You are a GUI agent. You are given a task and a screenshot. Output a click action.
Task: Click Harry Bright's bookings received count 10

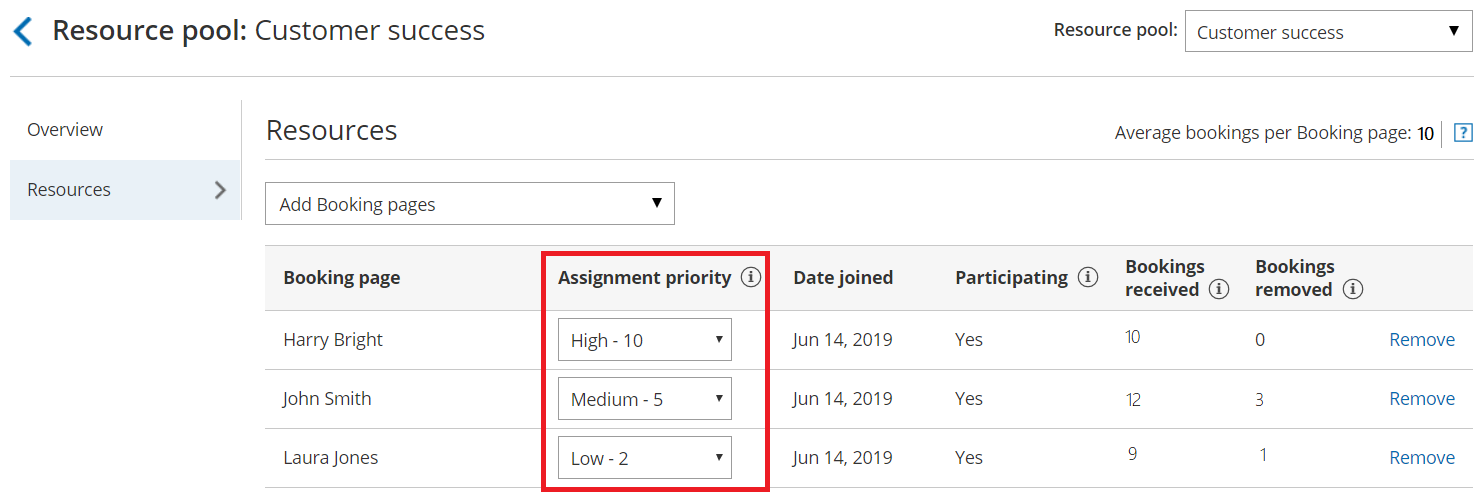click(1132, 337)
